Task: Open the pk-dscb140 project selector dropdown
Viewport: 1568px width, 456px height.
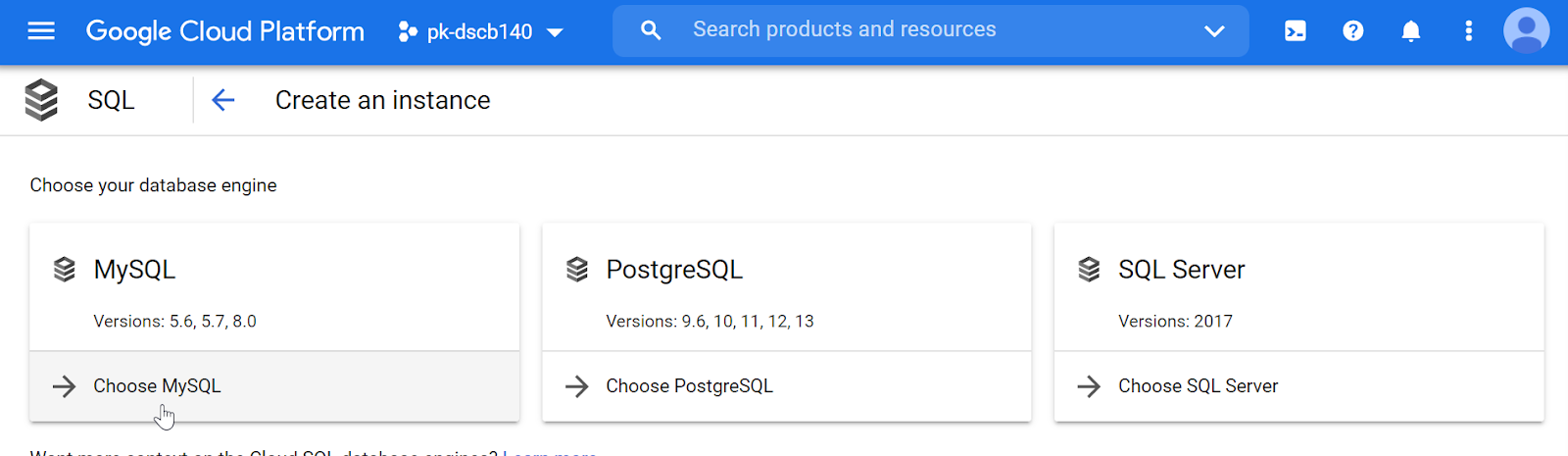Action: [480, 32]
